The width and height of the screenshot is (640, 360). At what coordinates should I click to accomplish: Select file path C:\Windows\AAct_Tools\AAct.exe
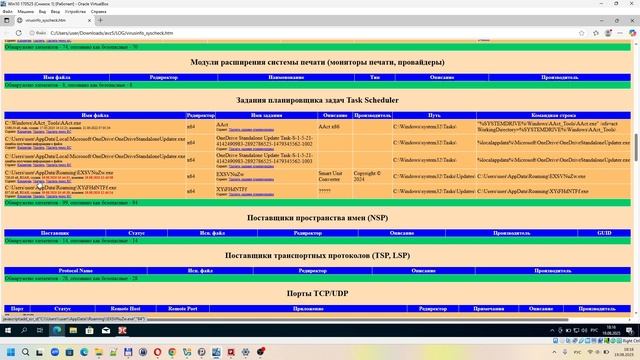coord(43,123)
